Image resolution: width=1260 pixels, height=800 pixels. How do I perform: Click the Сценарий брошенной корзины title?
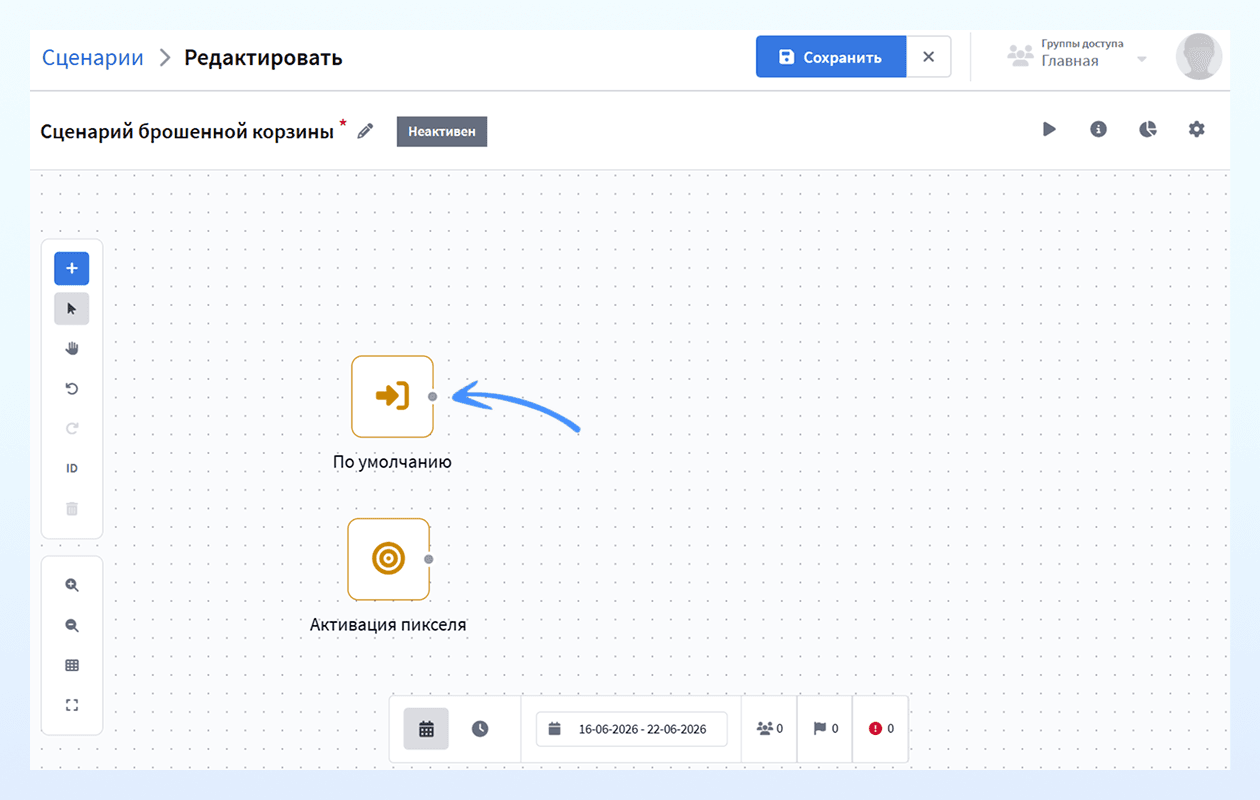187,131
